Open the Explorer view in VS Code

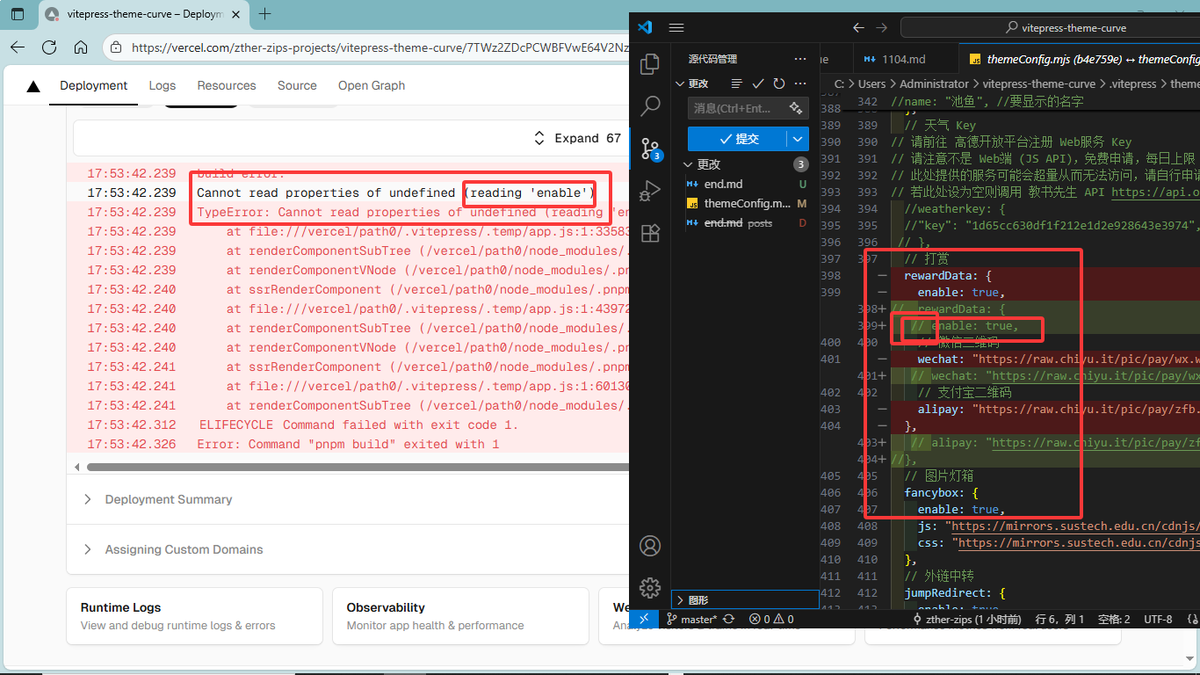click(x=650, y=64)
